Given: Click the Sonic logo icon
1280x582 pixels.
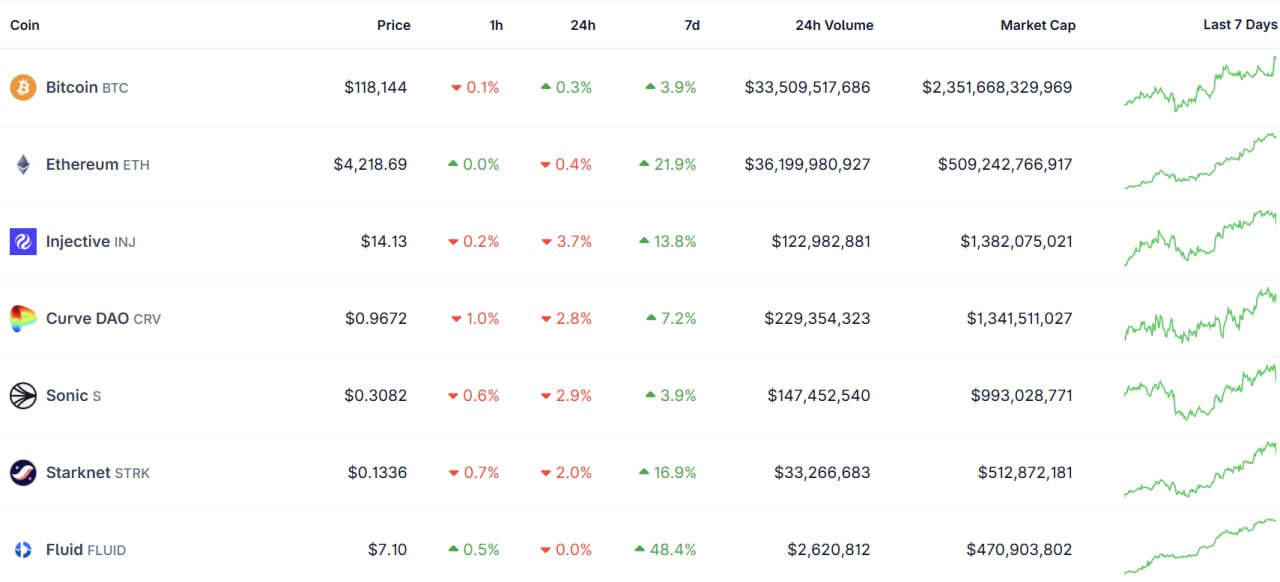Looking at the screenshot, I should click(x=23, y=396).
